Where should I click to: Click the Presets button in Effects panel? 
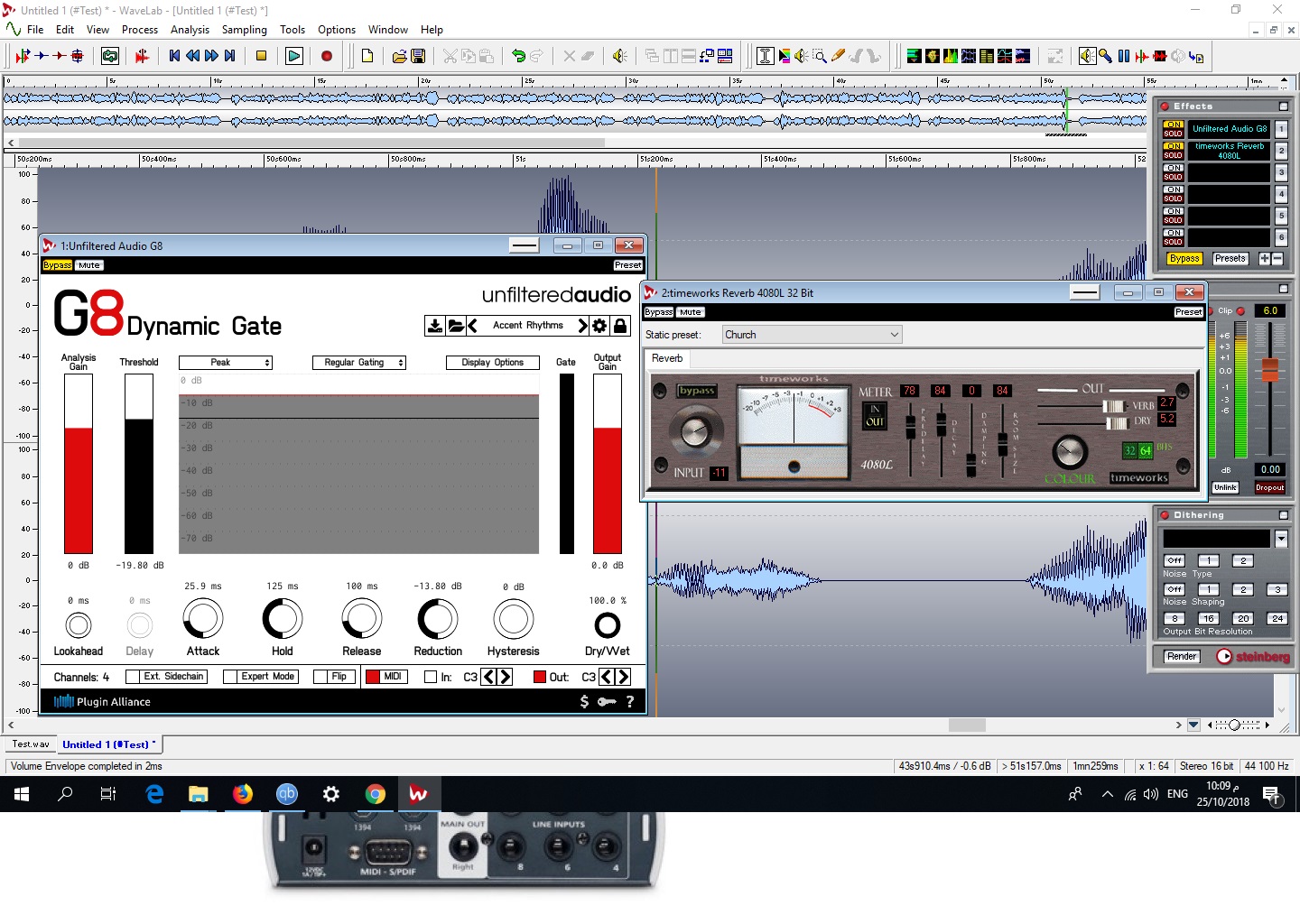1230,258
